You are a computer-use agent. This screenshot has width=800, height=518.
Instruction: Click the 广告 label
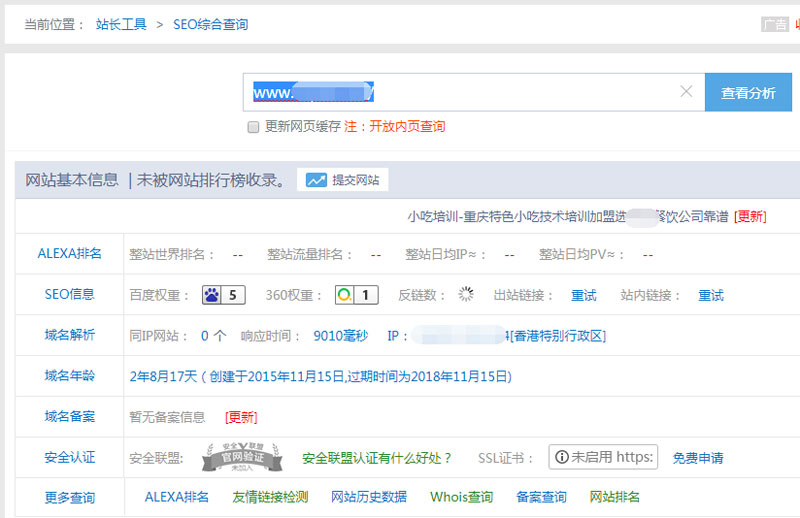(775, 24)
